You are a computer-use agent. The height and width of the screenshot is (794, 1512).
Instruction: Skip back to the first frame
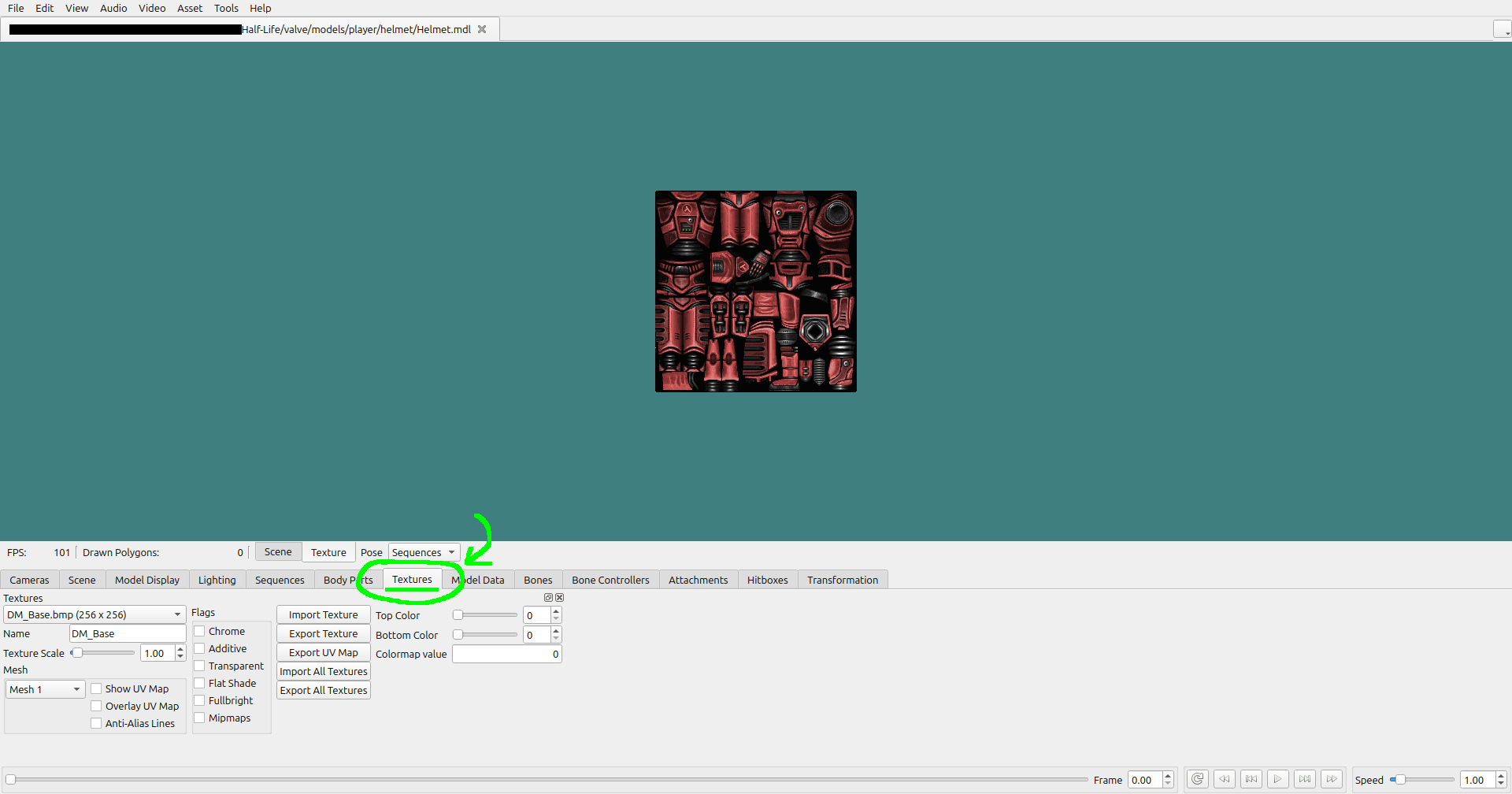click(x=1251, y=779)
